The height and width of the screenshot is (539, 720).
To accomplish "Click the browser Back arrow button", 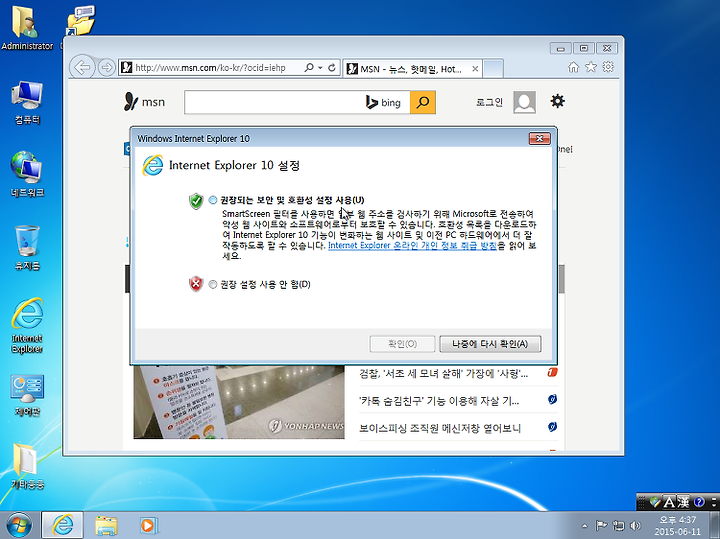I will coord(82,67).
